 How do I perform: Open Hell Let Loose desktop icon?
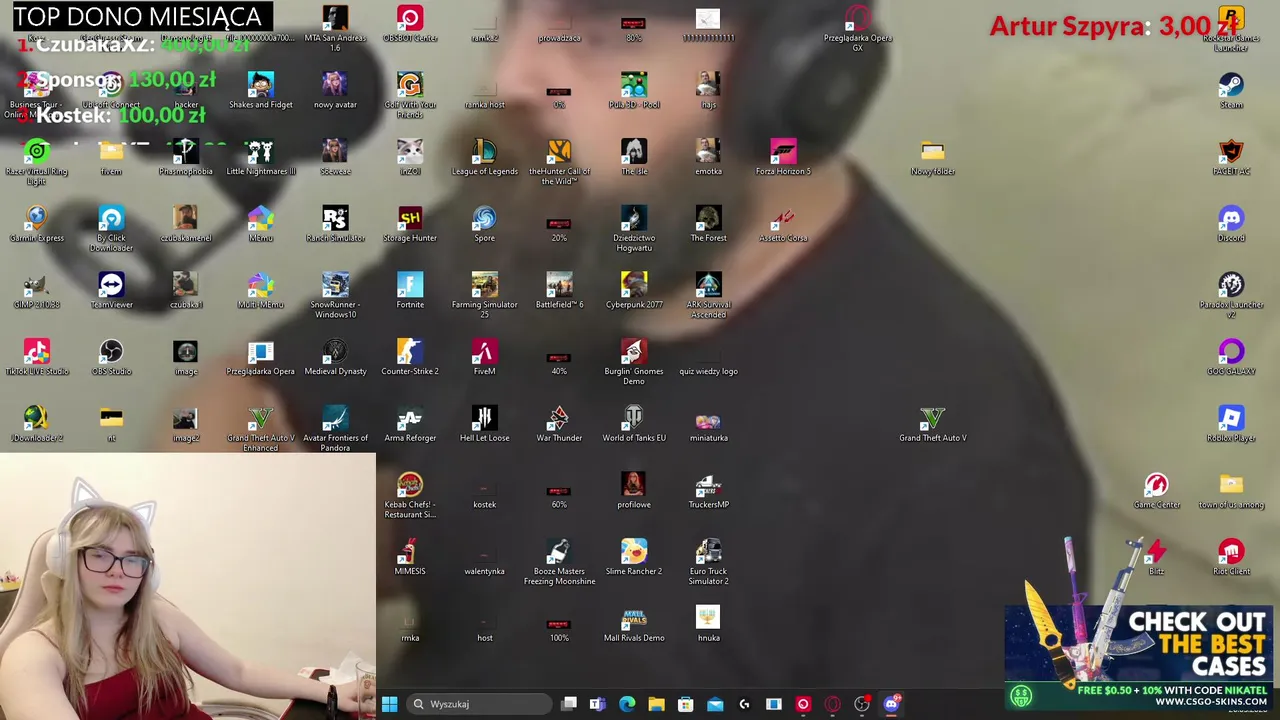484,425
